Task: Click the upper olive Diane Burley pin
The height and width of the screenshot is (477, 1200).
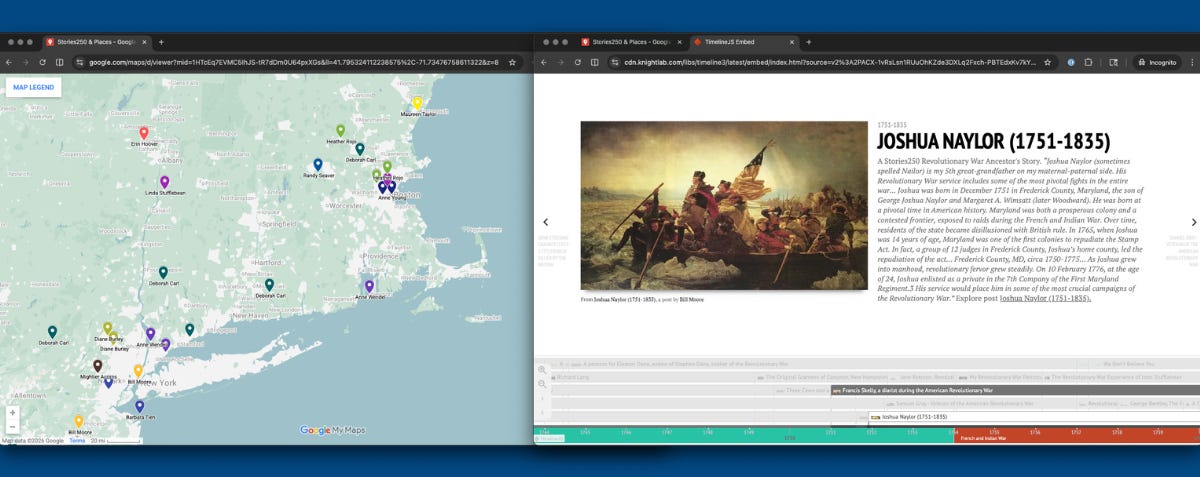Action: click(107, 328)
